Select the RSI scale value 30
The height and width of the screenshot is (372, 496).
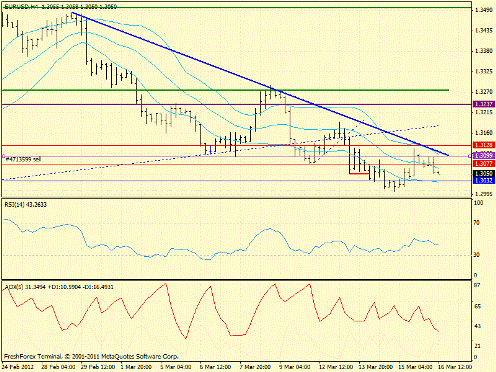pyautogui.click(x=477, y=255)
